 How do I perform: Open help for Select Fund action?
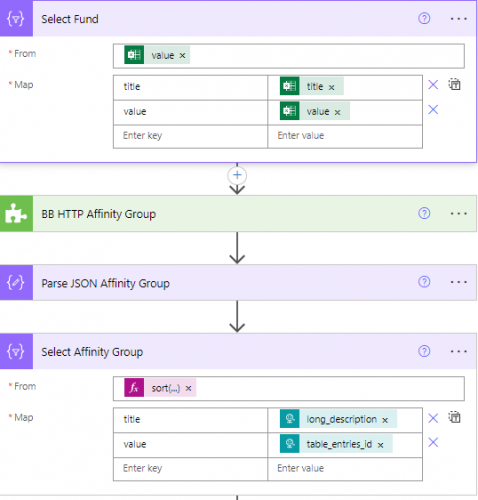tap(424, 18)
